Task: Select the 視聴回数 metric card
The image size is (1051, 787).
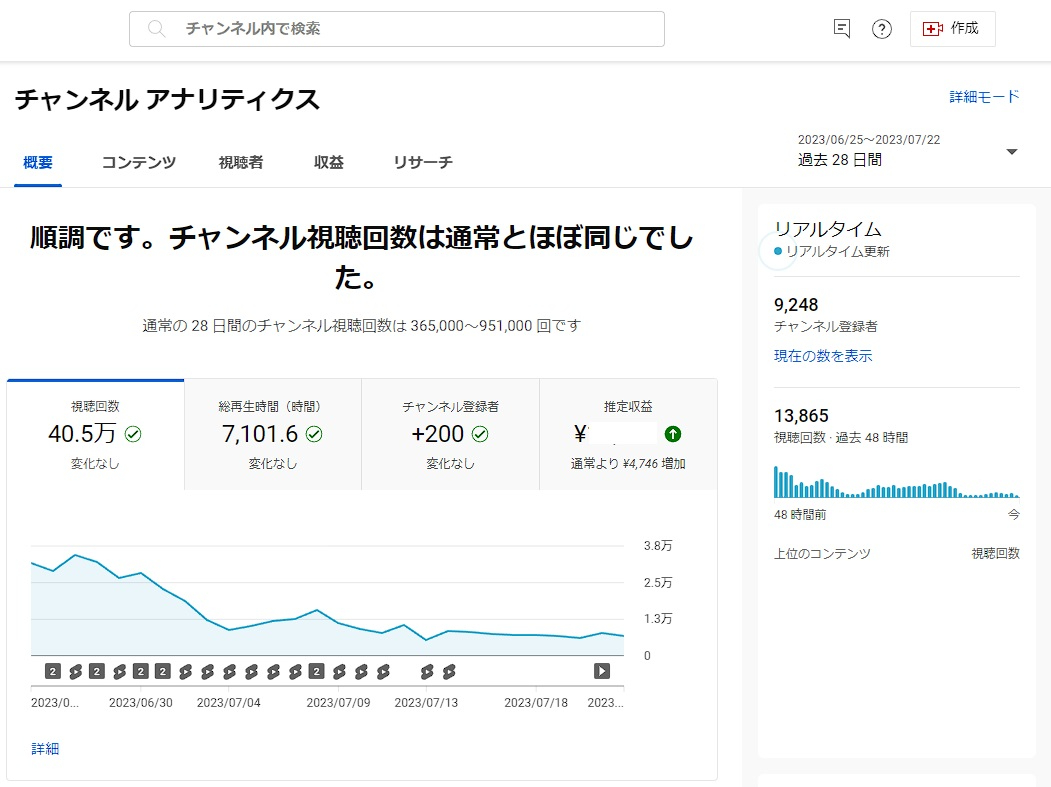Action: coord(95,434)
